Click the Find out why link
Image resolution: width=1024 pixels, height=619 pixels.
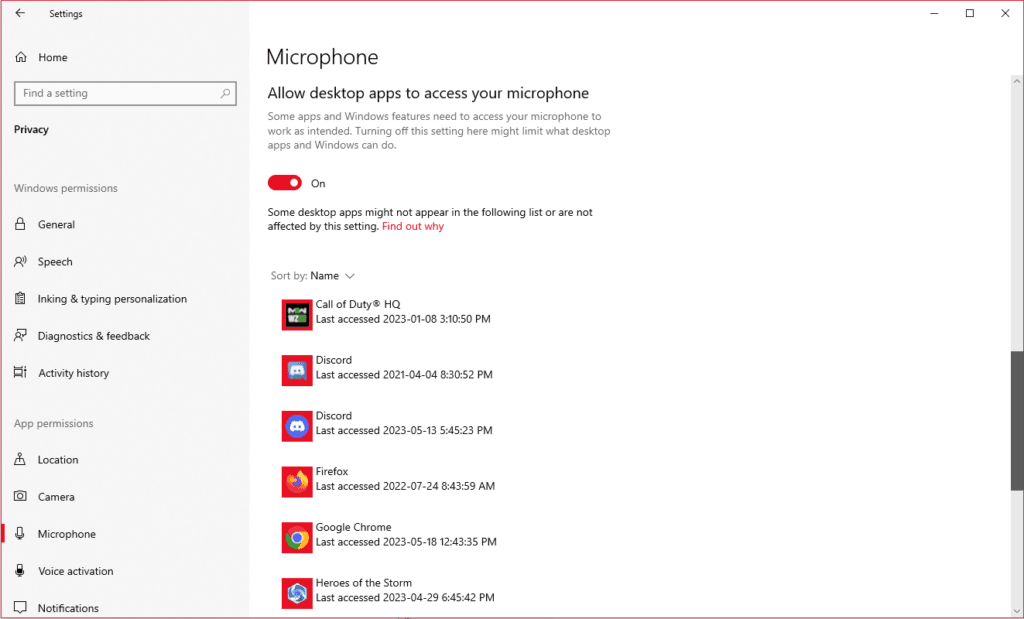click(x=413, y=226)
